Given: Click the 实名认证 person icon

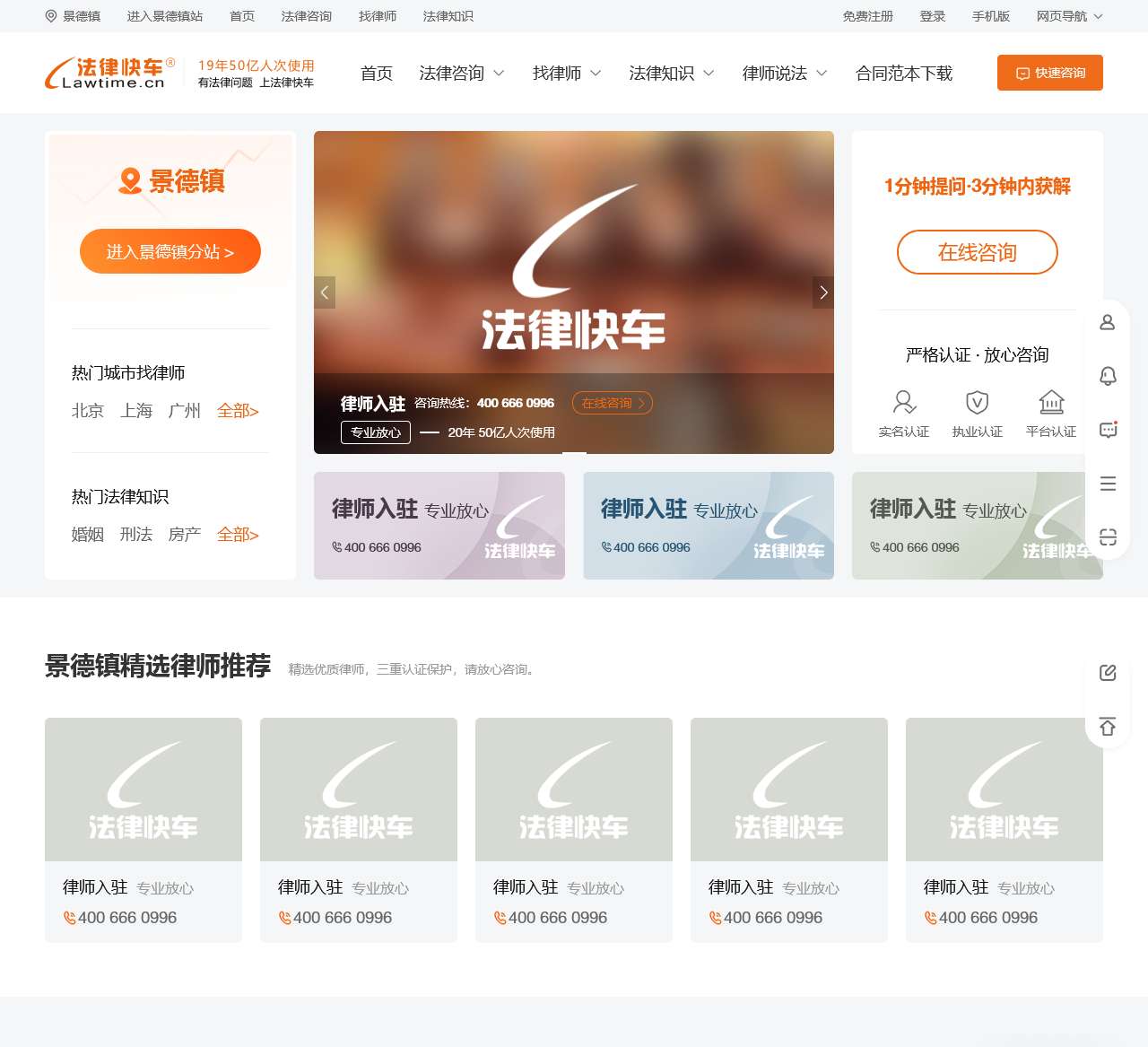Looking at the screenshot, I should tap(904, 403).
